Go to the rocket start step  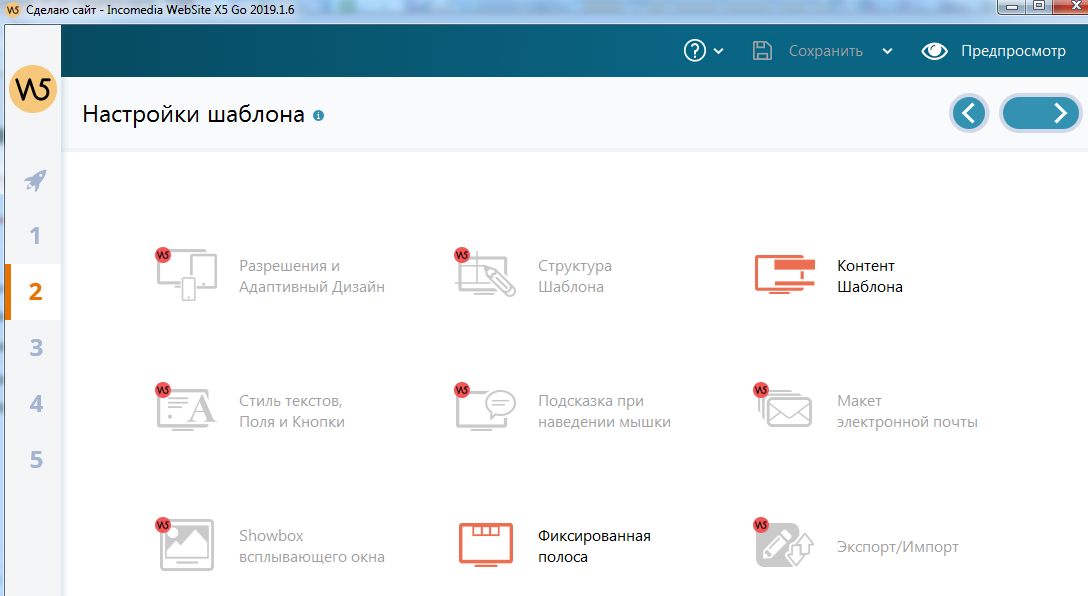(x=35, y=181)
